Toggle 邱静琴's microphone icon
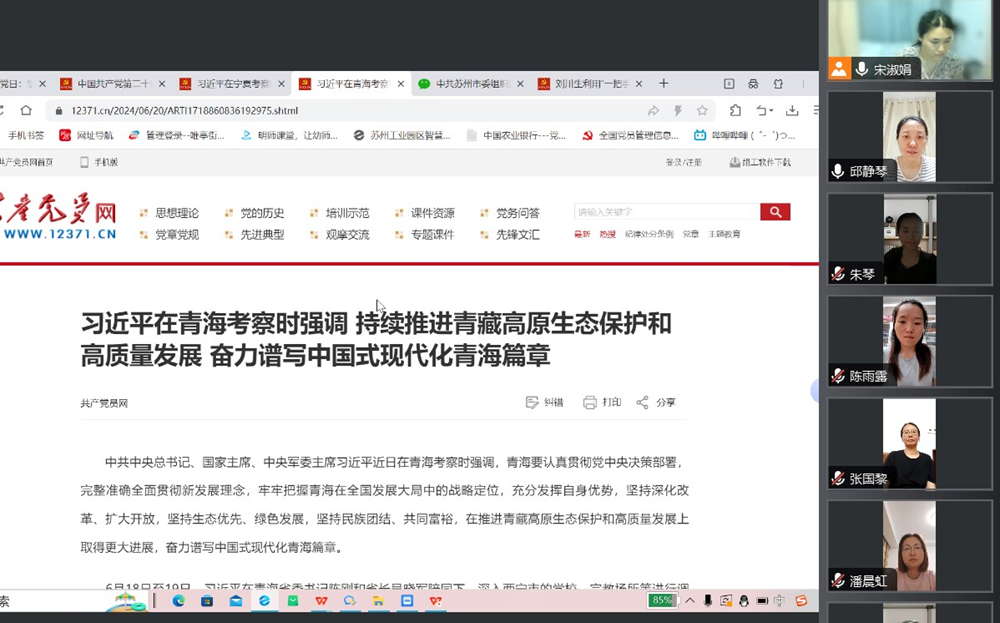This screenshot has height=623, width=1000. (838, 172)
